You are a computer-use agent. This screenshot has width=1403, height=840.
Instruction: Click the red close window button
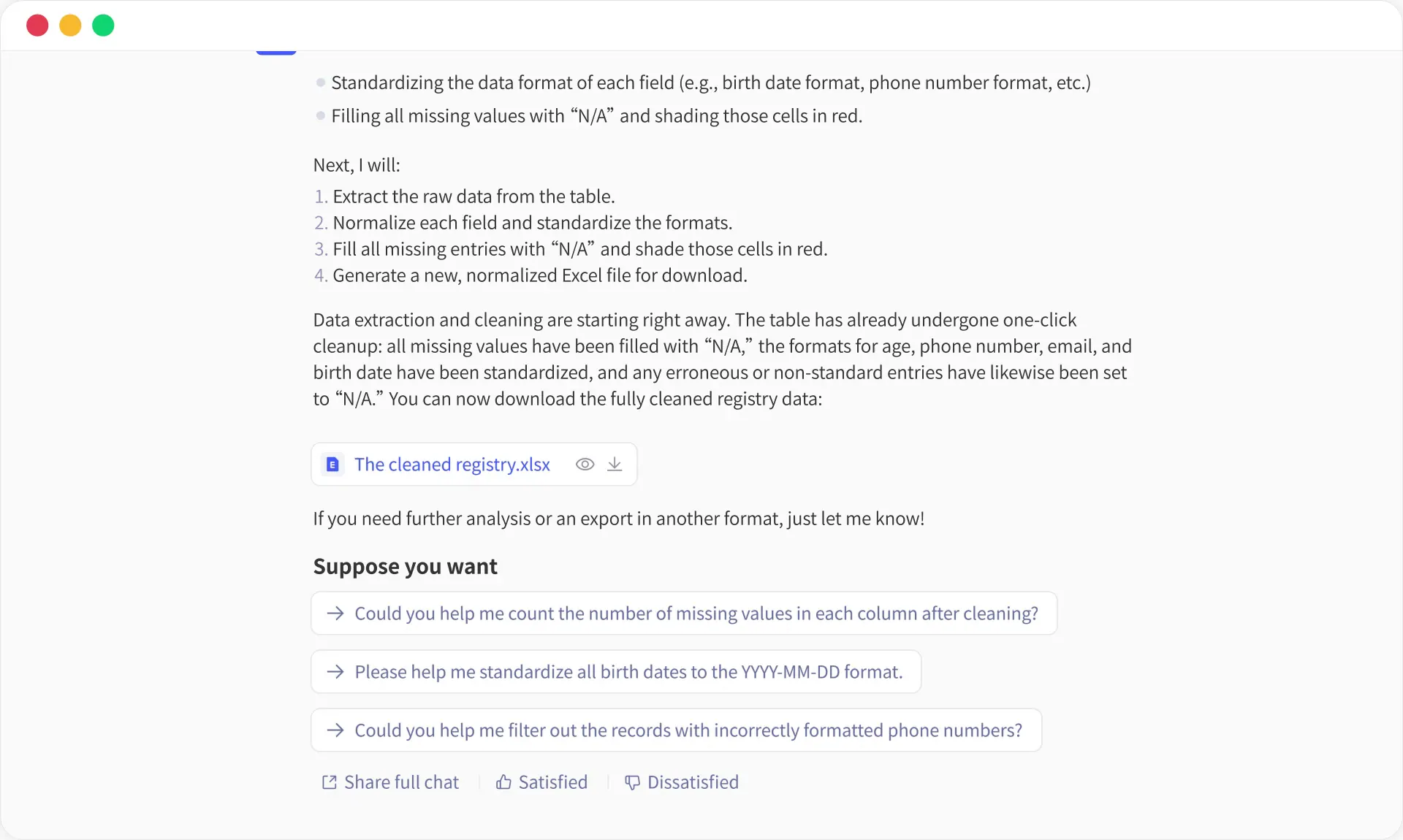point(37,26)
